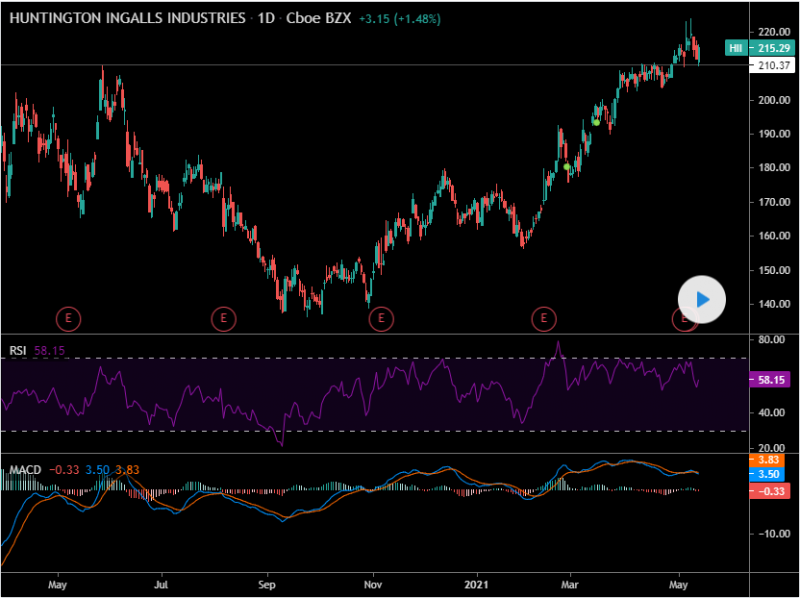Viewport: 800px width, 598px height.
Task: Click the white 210.37 price label
Action: click(770, 65)
